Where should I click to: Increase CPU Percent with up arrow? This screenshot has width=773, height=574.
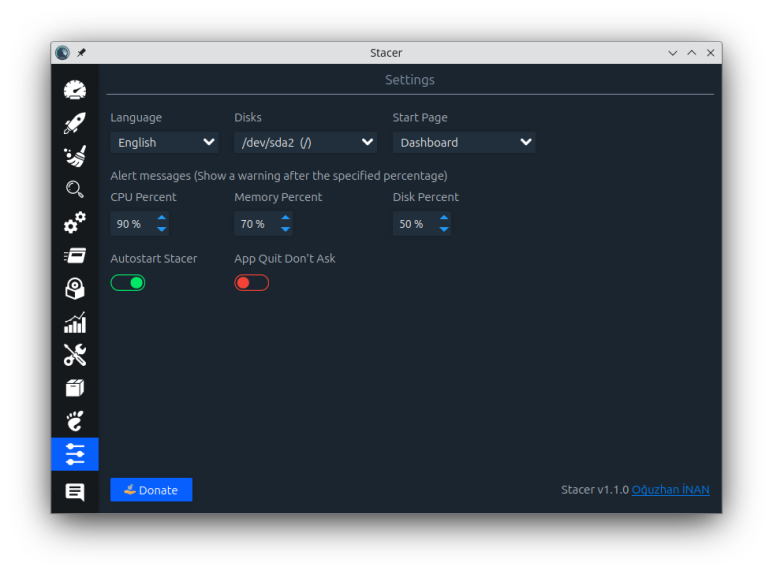click(162, 217)
